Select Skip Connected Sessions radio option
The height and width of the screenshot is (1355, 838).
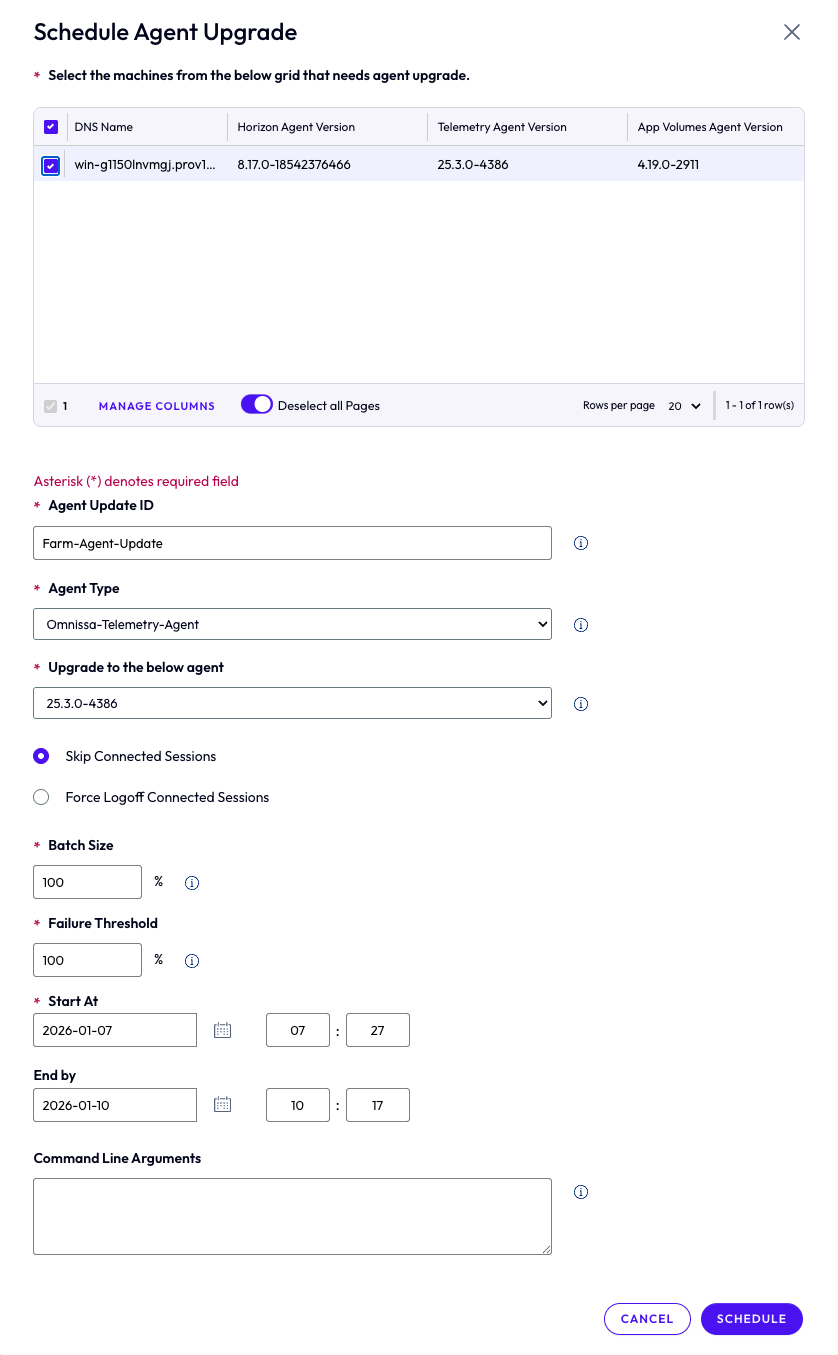(41, 756)
